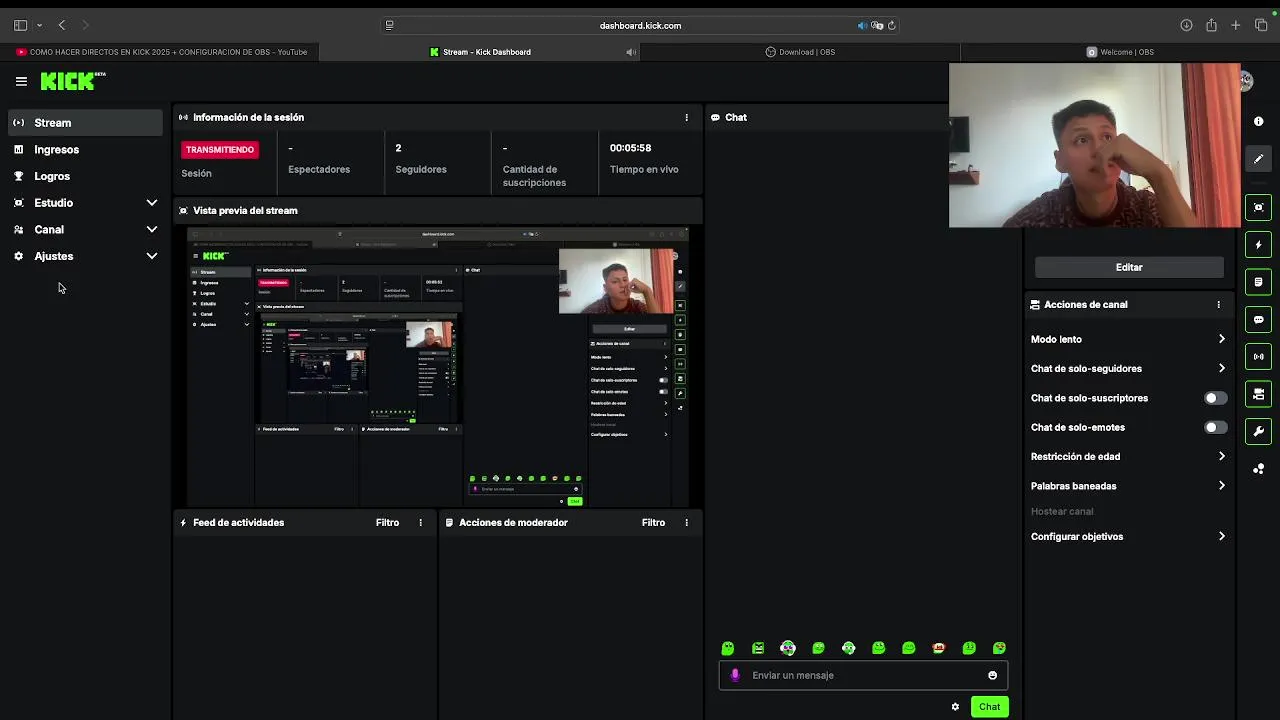Select Stream in the left navigation
Screen dimensions: 1280x720
85,122
